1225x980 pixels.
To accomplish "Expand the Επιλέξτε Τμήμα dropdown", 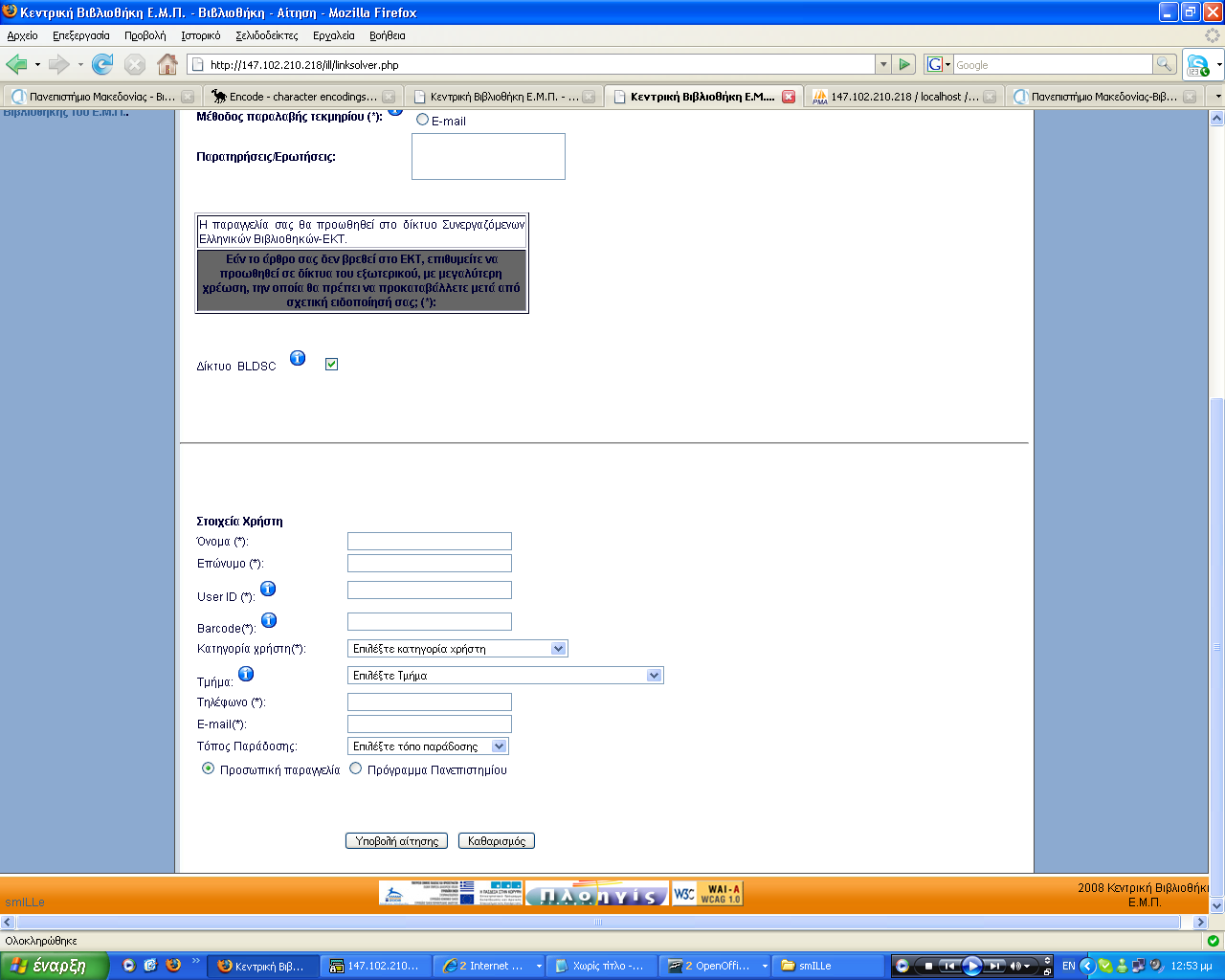I will click(x=654, y=676).
